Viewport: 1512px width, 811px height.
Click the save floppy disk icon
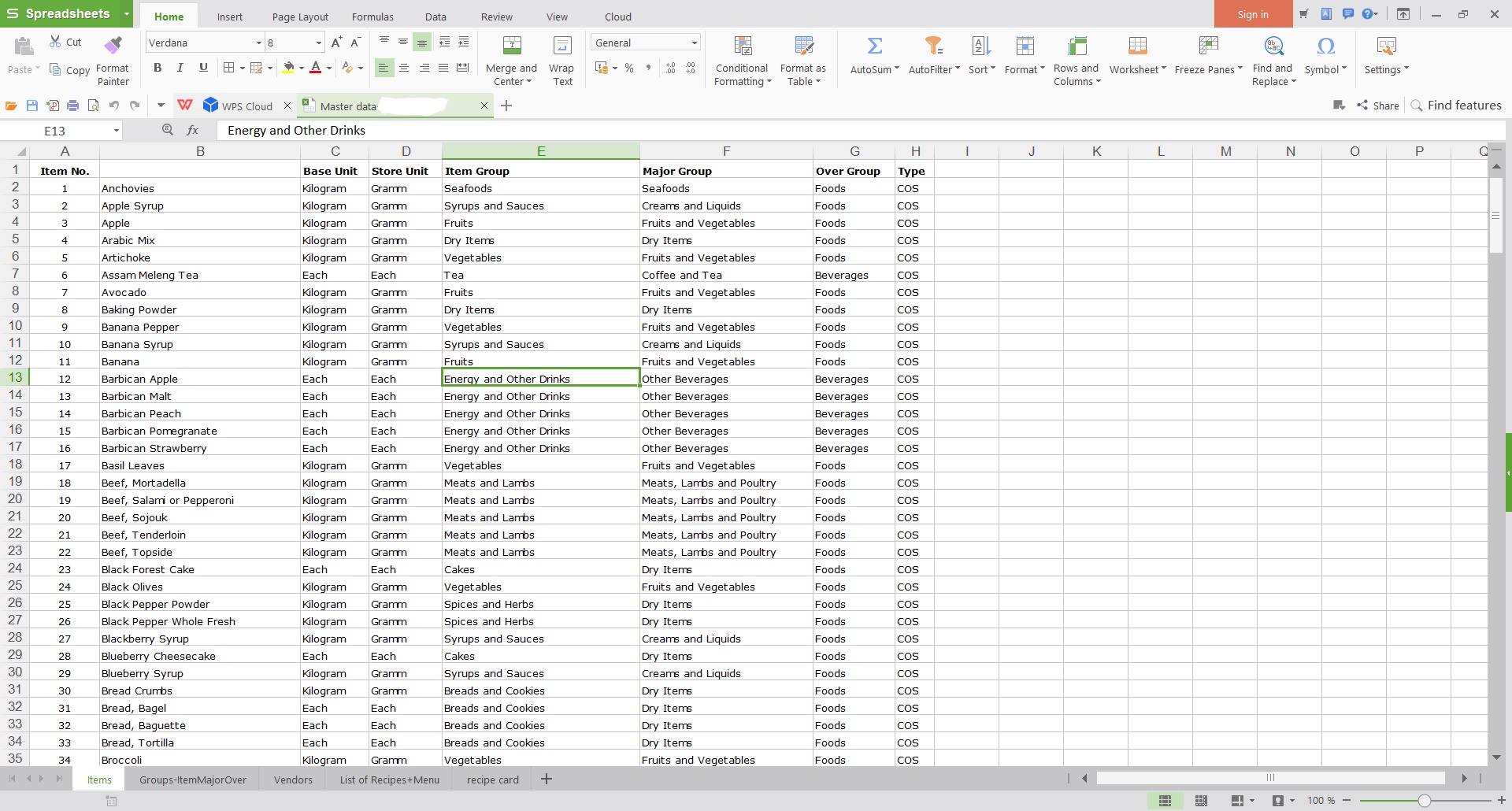click(x=32, y=106)
